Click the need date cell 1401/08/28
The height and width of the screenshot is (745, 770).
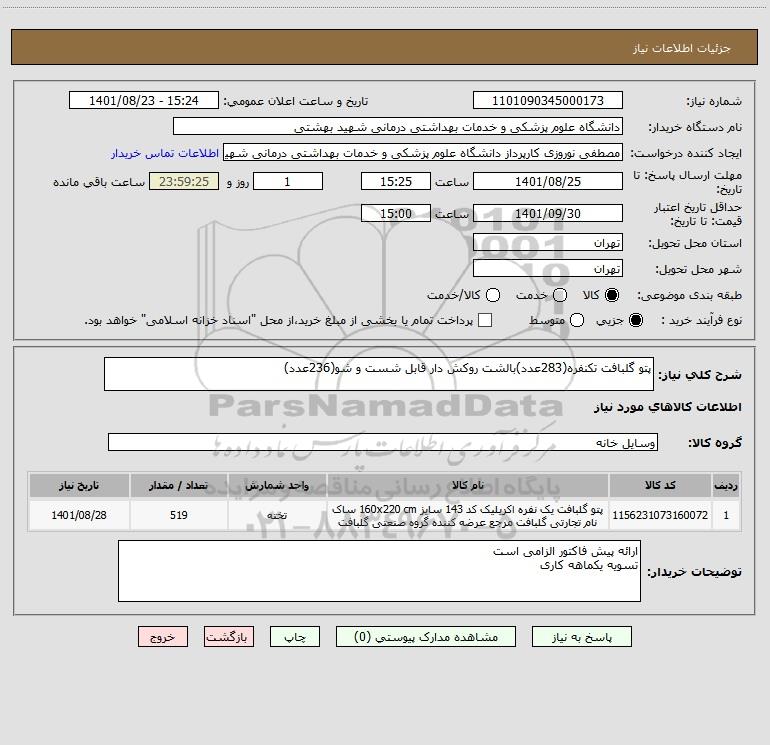pos(79,515)
